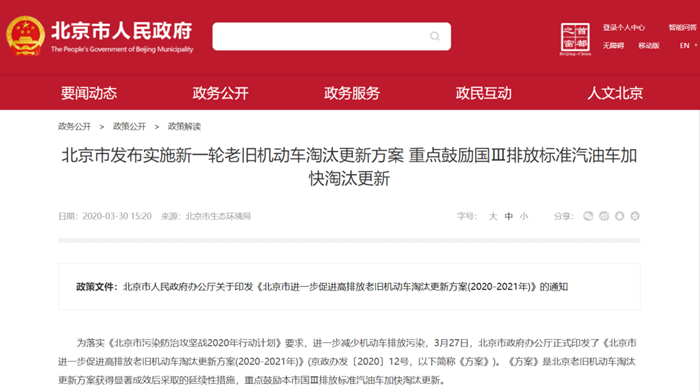Go to 政策解读 breadcrumb

coord(184,126)
